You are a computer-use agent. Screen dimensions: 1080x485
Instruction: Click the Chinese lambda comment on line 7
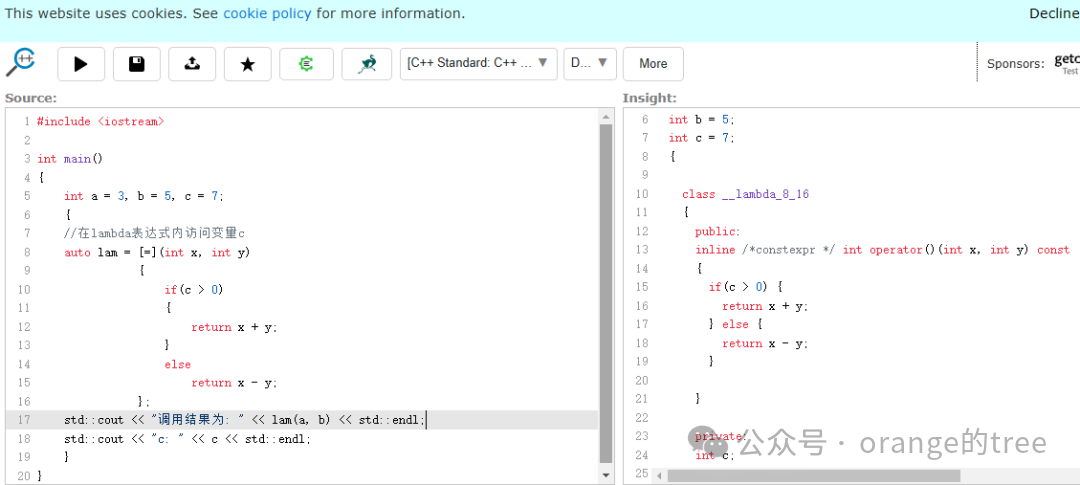[154, 234]
